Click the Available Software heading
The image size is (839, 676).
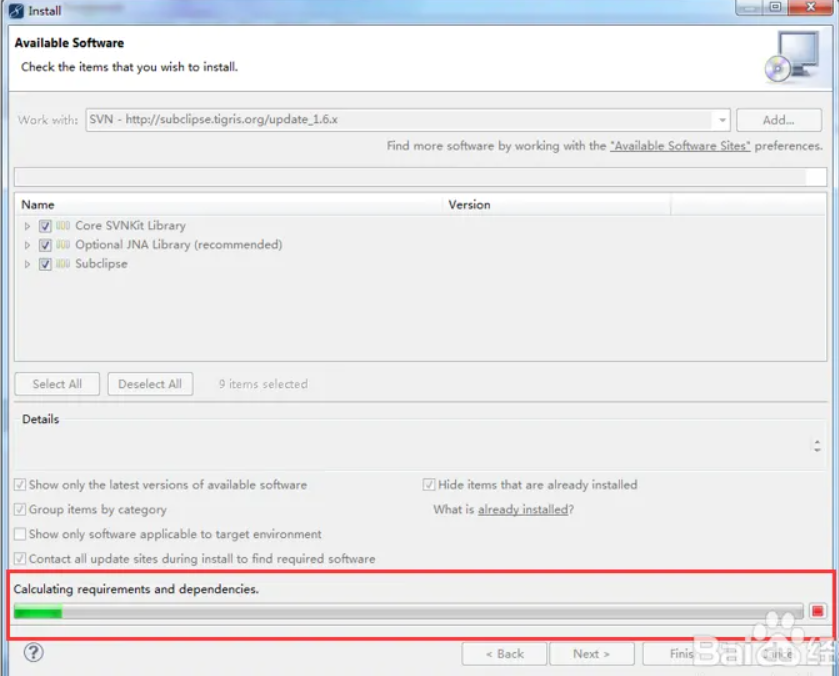pos(69,43)
